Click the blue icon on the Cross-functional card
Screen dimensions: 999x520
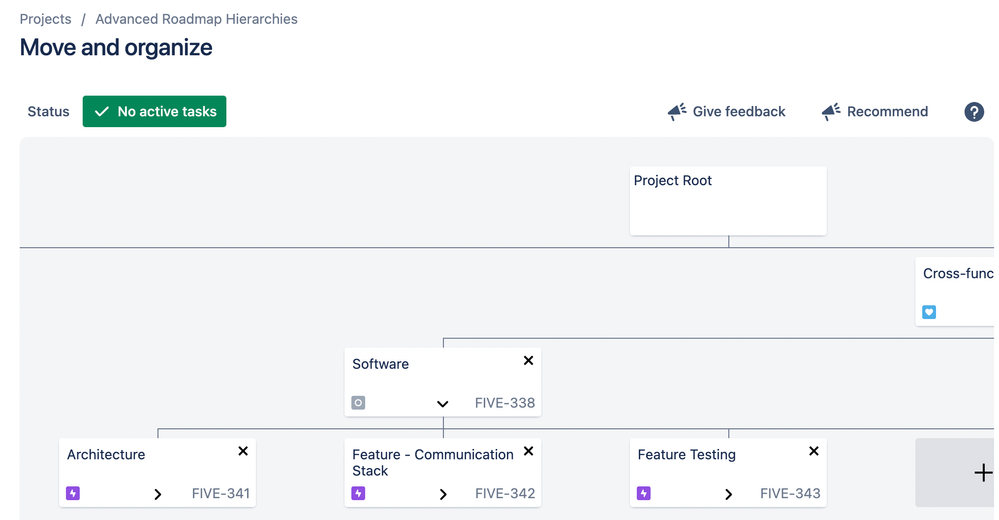tap(929, 312)
